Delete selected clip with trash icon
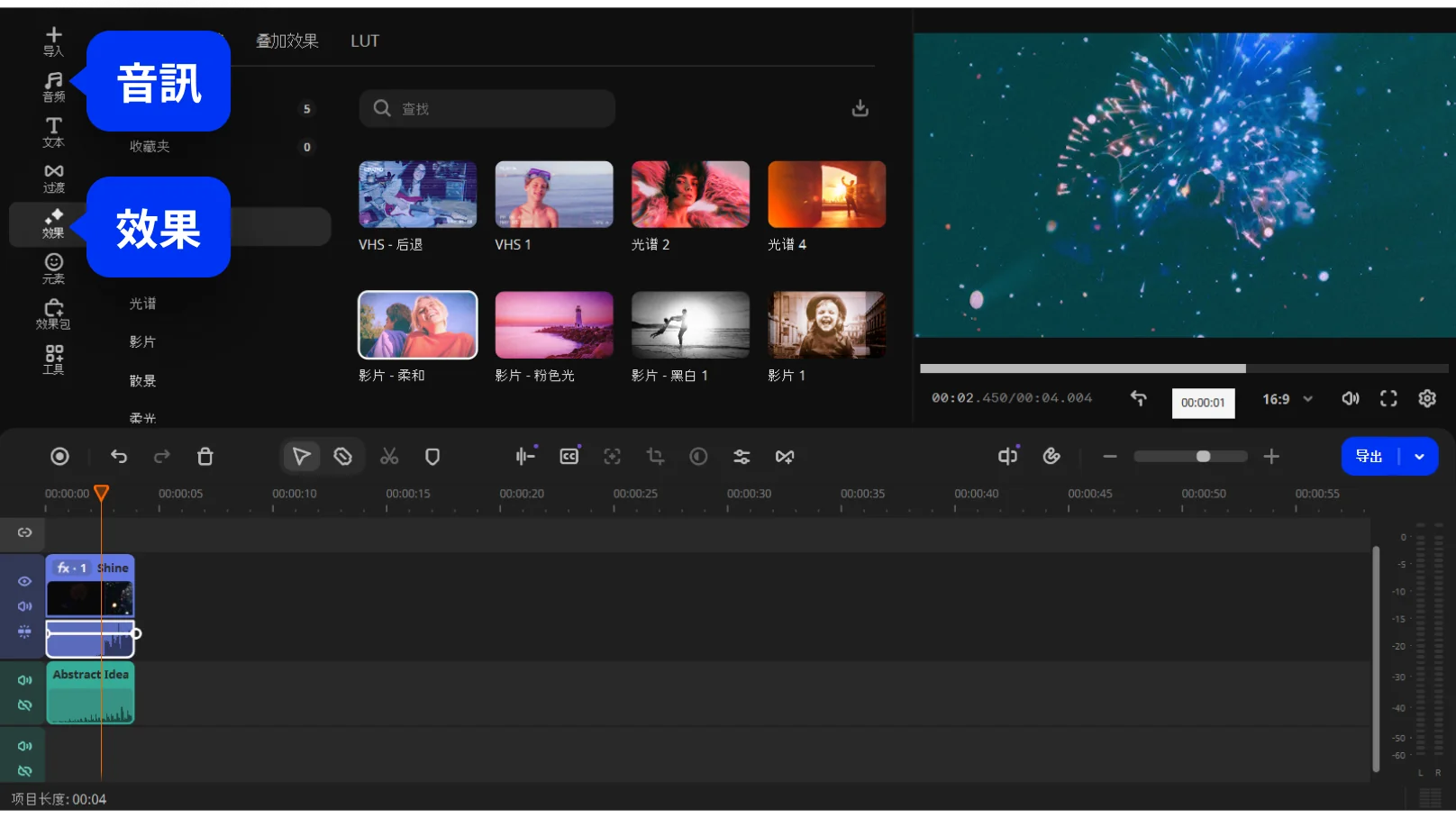This screenshot has height=818, width=1456. (205, 457)
